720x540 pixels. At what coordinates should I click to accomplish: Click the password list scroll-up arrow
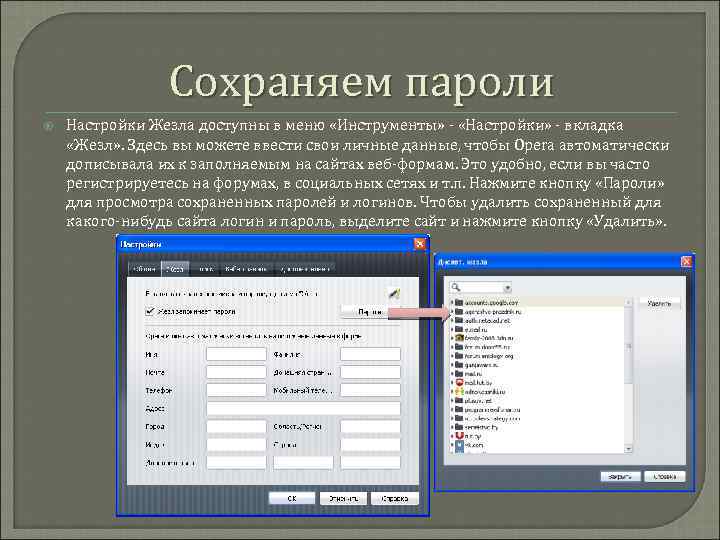point(629,302)
